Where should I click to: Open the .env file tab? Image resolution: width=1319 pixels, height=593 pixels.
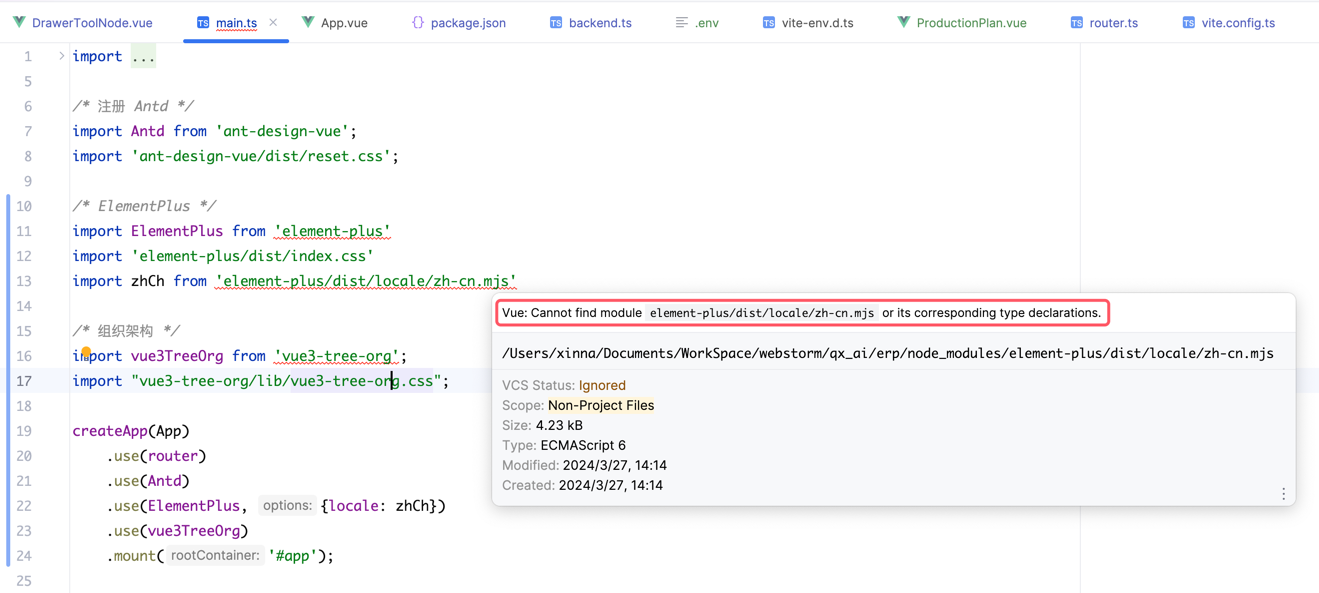[697, 22]
